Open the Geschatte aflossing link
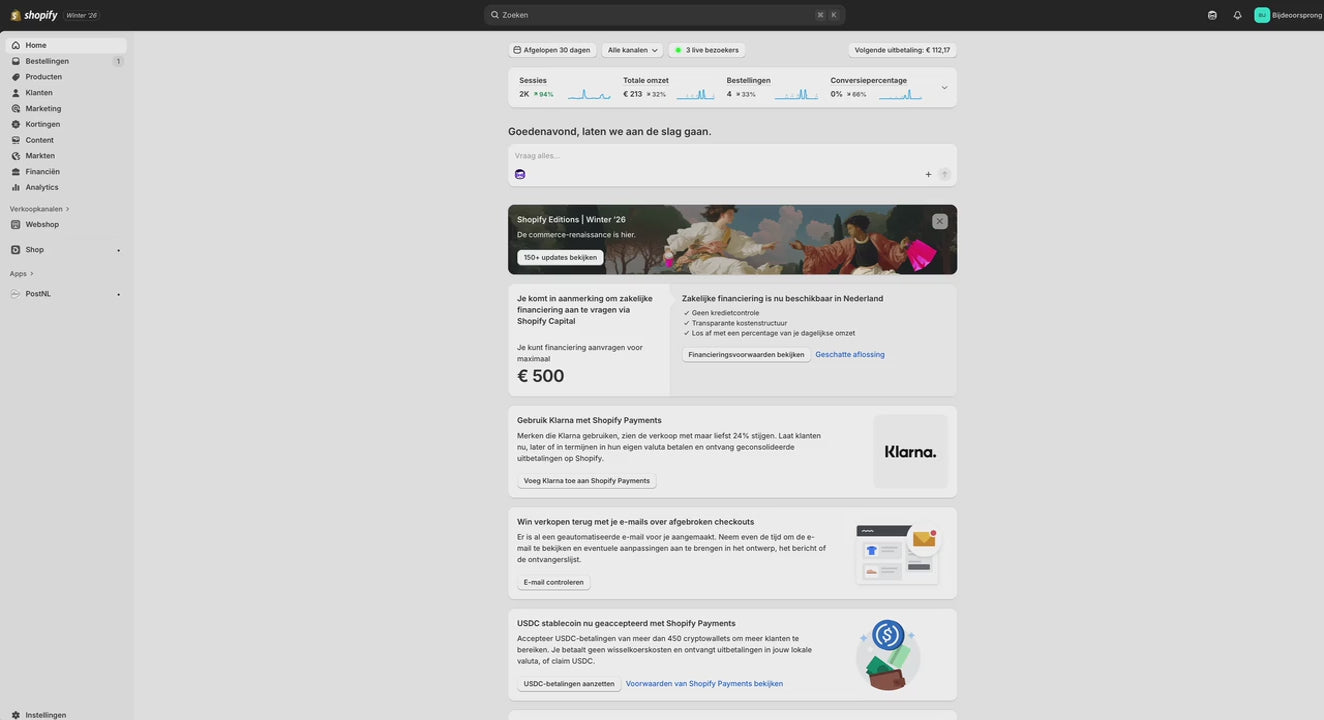Viewport: 1324px width, 720px height. click(x=850, y=354)
